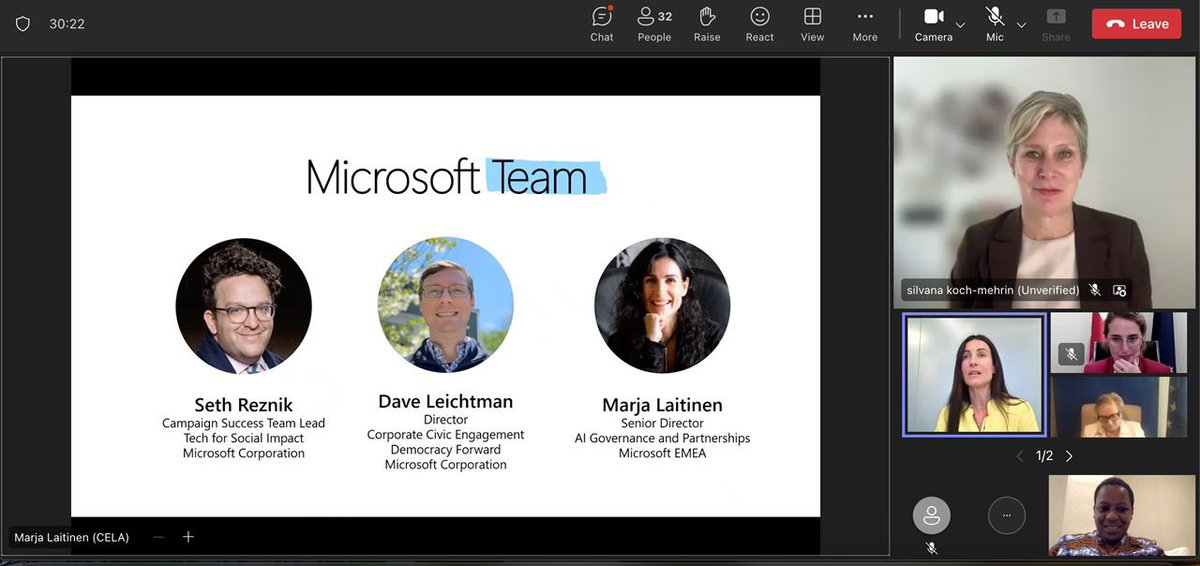Change the meeting View layout
This screenshot has height=566, width=1200.
[813, 24]
